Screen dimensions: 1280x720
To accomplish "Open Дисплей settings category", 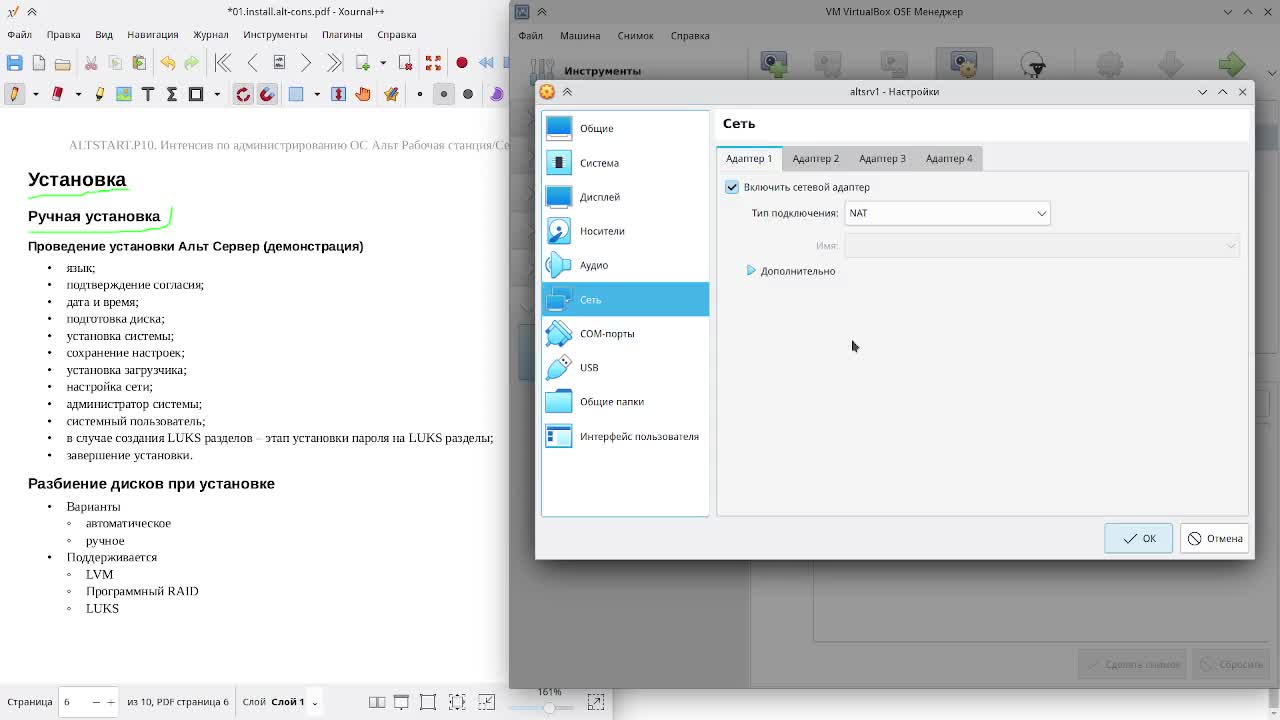I will pyautogui.click(x=625, y=197).
